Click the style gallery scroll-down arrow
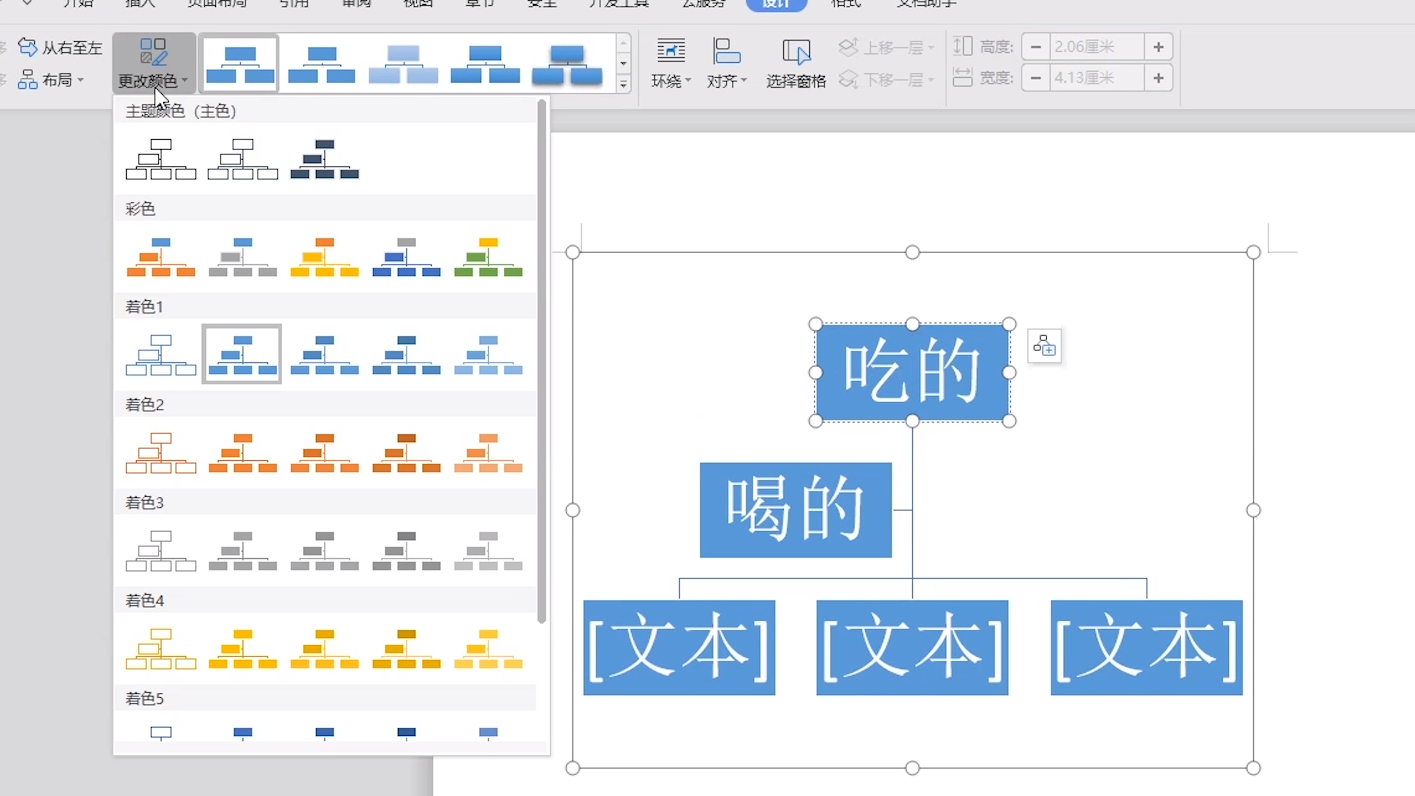The width and height of the screenshot is (1415, 796). (623, 63)
